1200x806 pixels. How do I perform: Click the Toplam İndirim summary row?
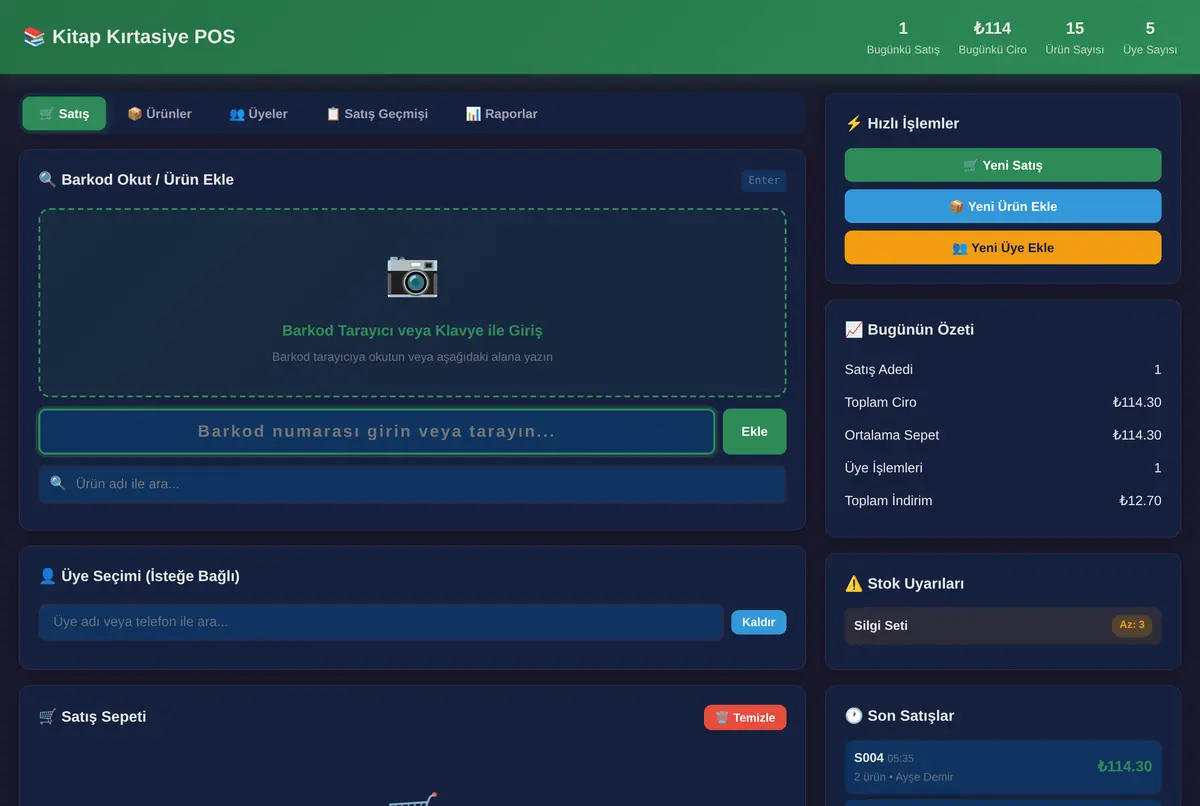[x=1003, y=501]
